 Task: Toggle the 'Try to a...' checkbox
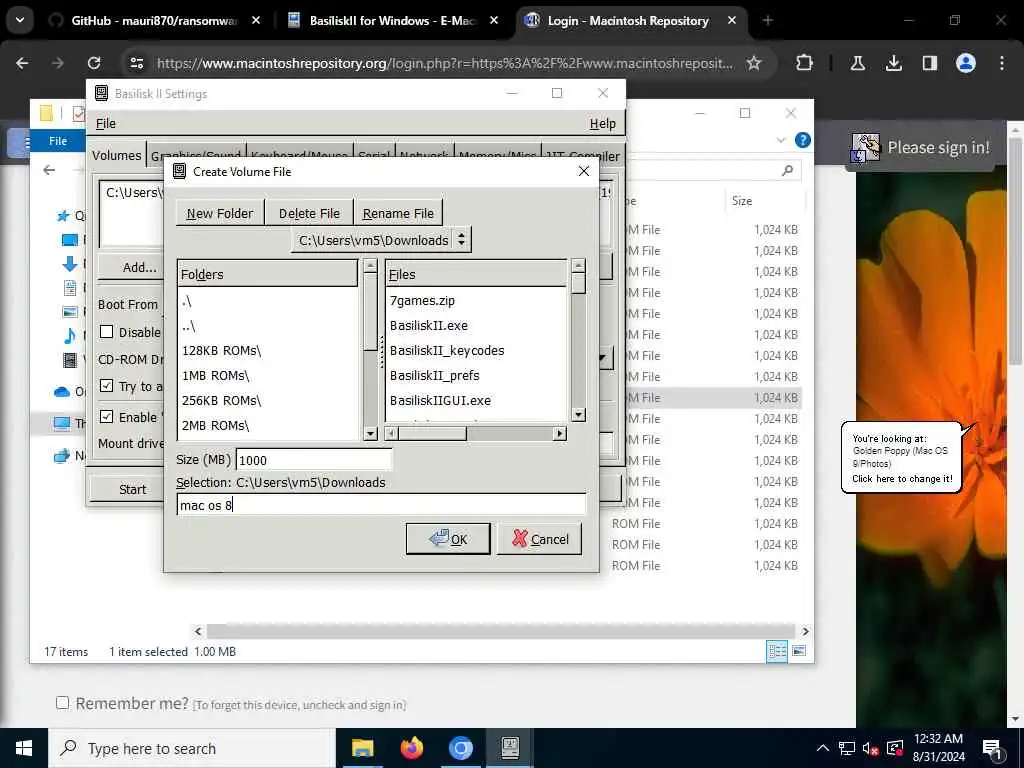tap(106, 385)
